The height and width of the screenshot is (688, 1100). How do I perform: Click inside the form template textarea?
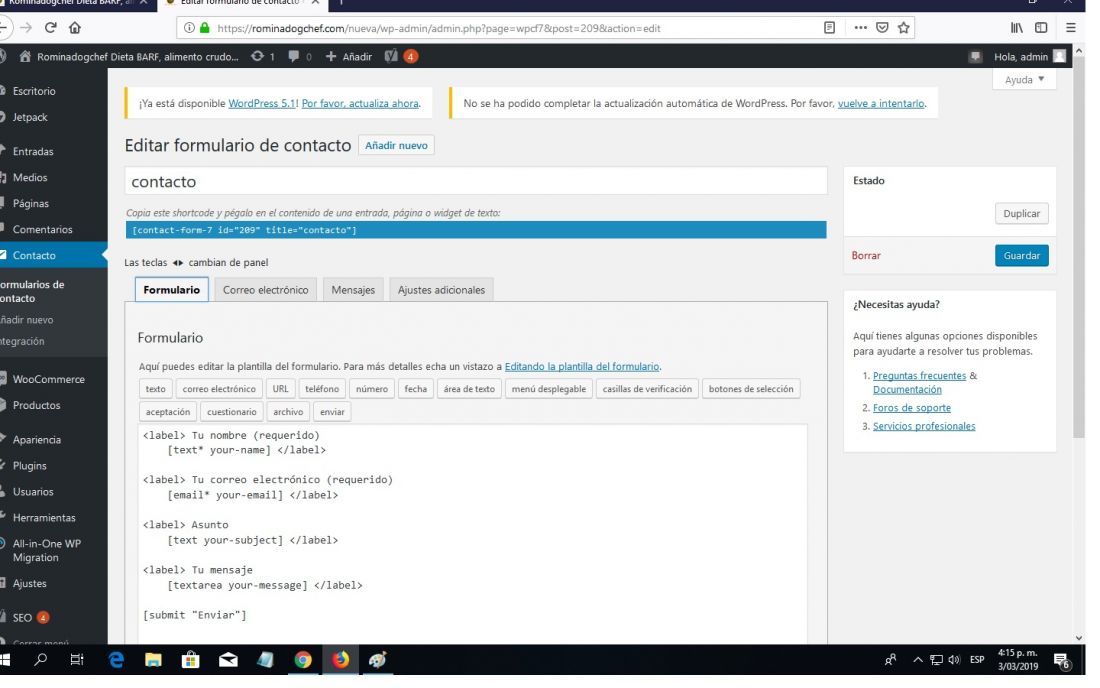click(x=473, y=533)
